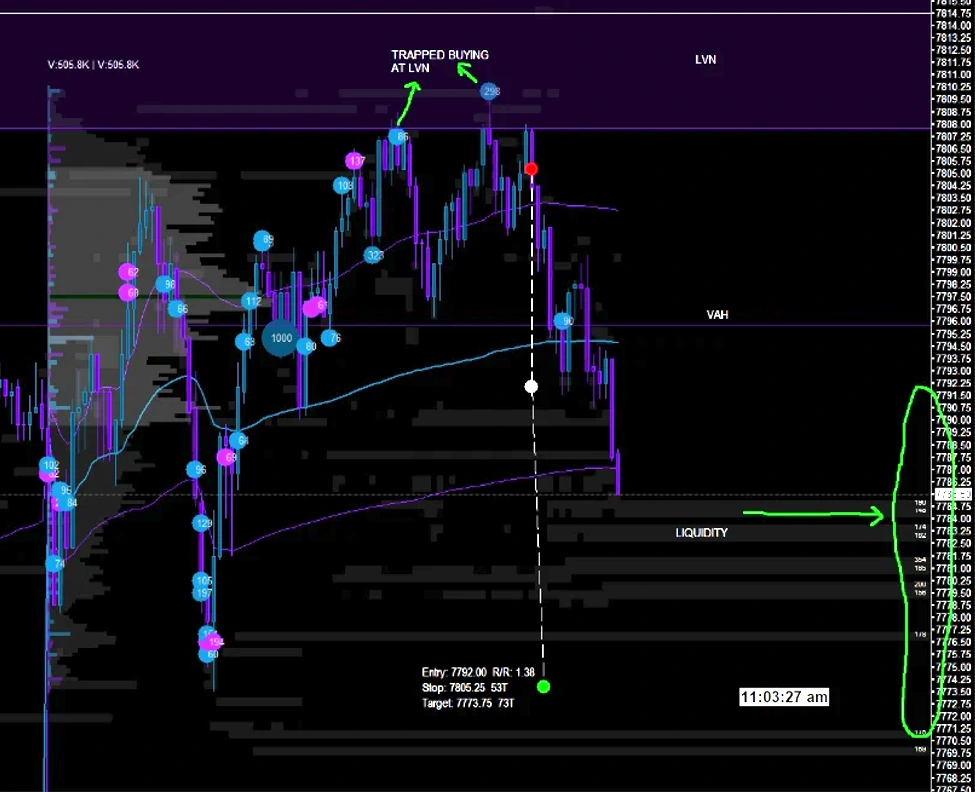975x792 pixels.
Task: Click the magenta 137 volume bubble
Action: coord(355,162)
